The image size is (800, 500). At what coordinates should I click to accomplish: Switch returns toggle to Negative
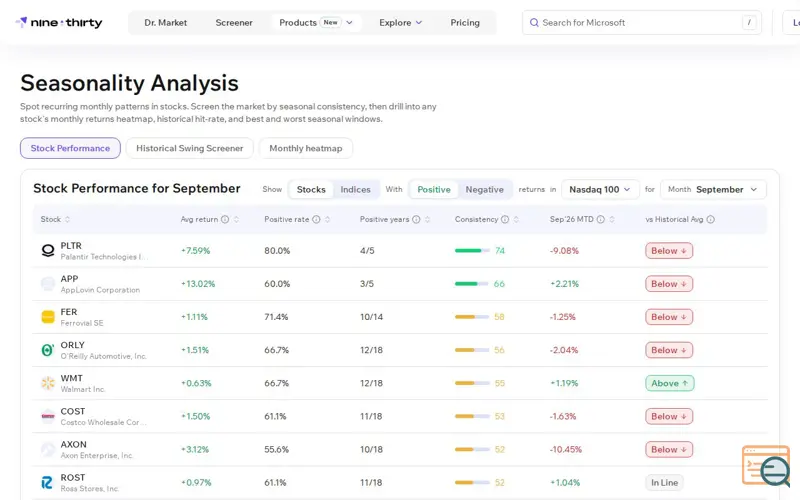[x=484, y=189]
